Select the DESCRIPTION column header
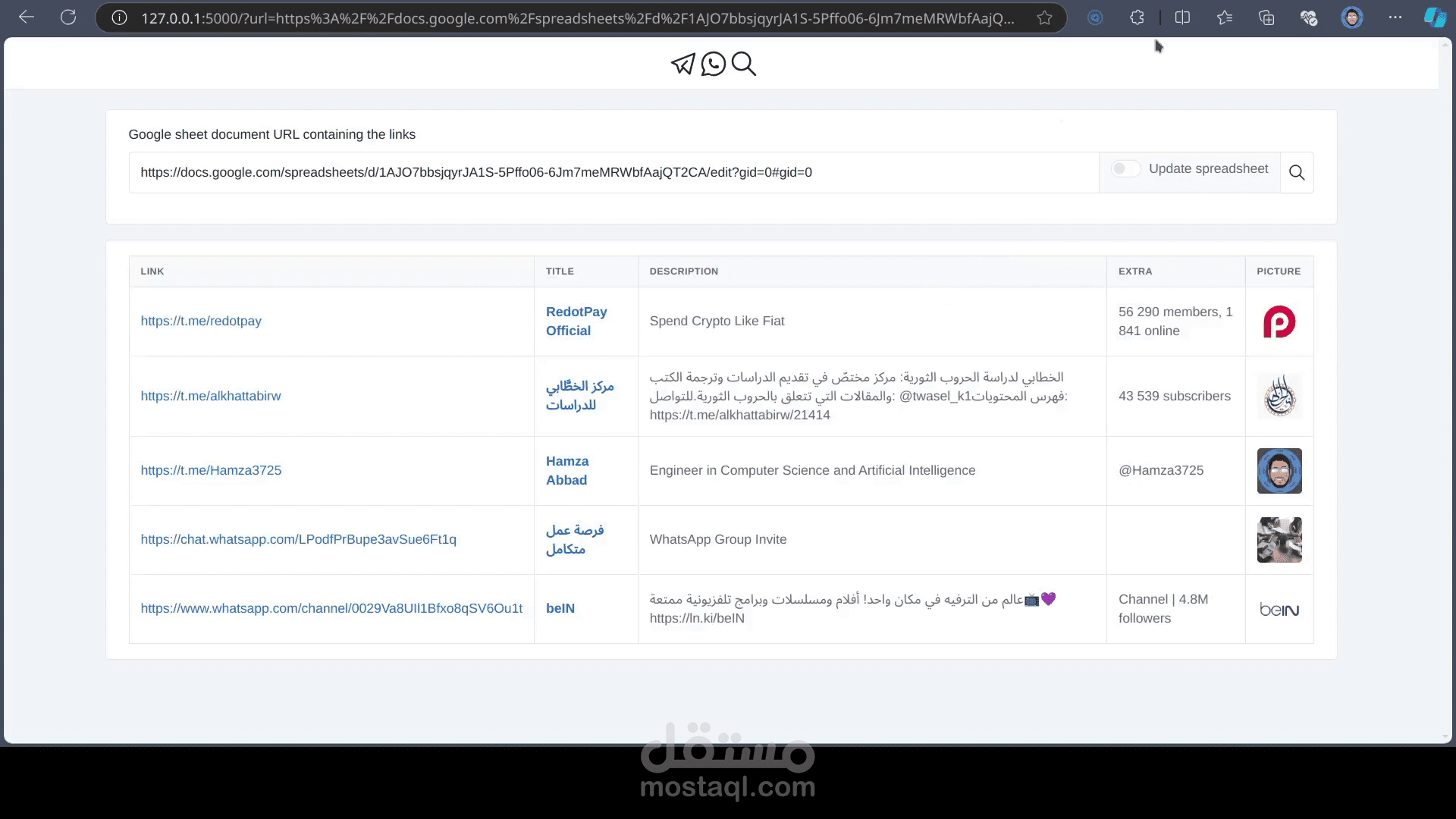Screen dimensions: 1456x819 683,271
